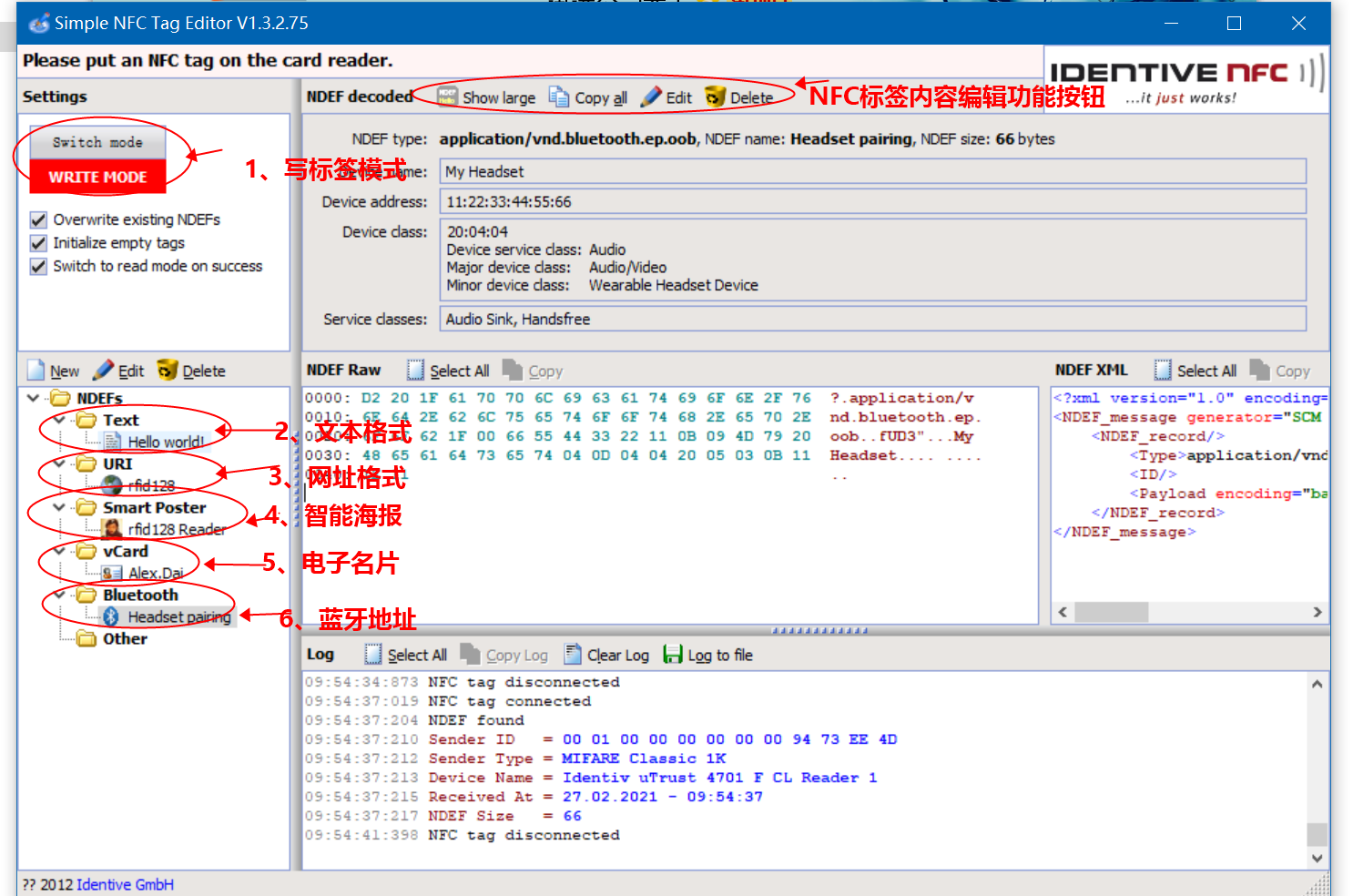Click the Bluetooth folder label in the tree
This screenshot has width=1353, height=896.
click(140, 595)
